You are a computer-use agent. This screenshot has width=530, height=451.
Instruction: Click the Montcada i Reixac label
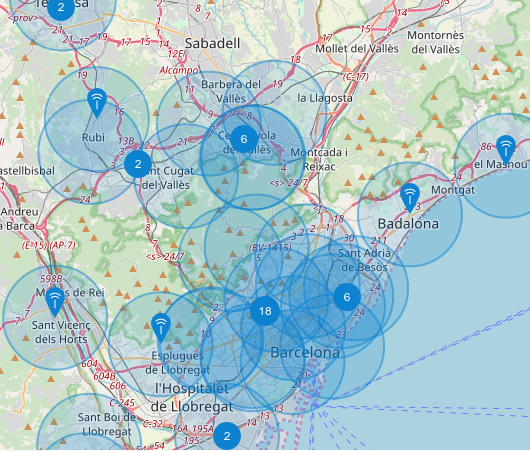pos(319,159)
